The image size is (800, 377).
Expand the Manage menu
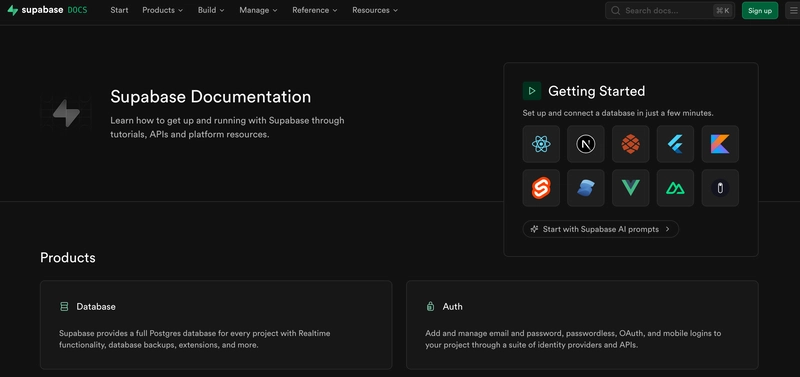259,10
